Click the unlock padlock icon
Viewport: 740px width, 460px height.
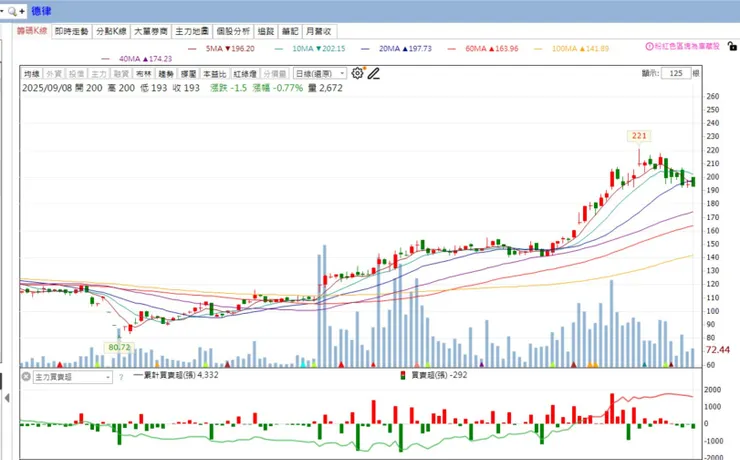tap(732, 46)
